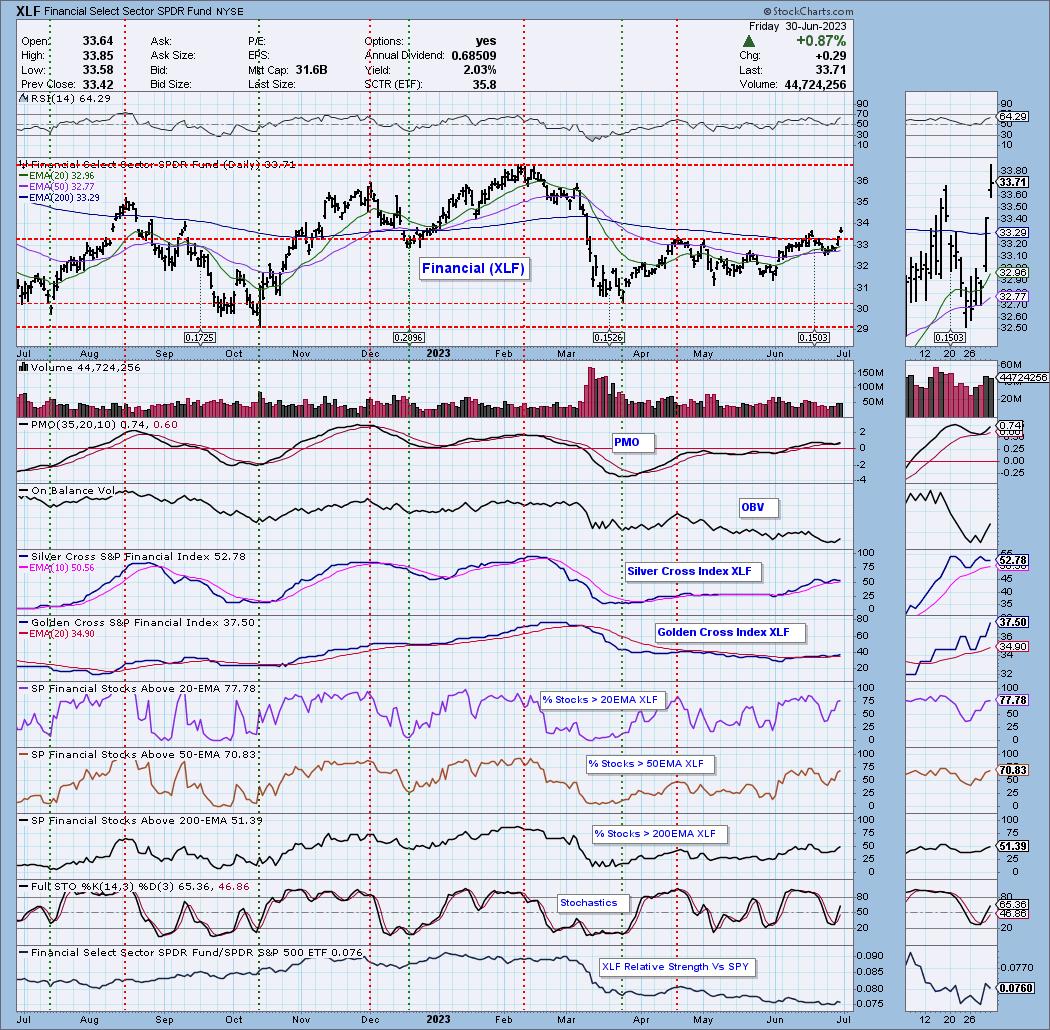Click the 0.1503 marker on main chart
The height and width of the screenshot is (1030, 1050).
click(814, 338)
